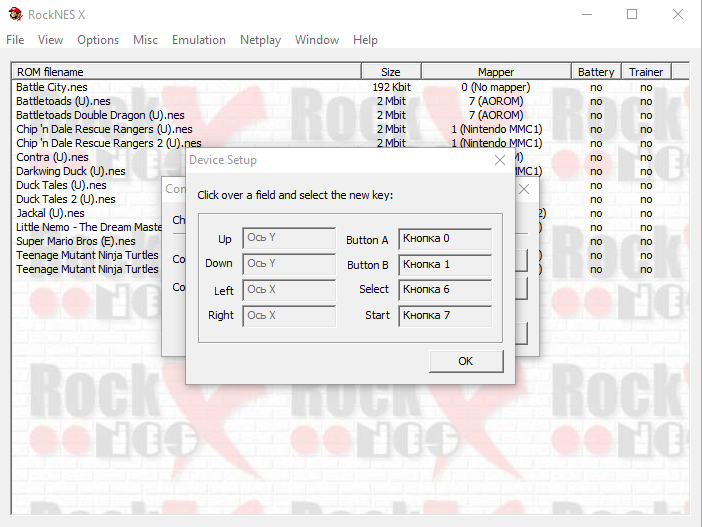Sort by Trainer column header
Image resolution: width=702 pixels, height=527 pixels.
pyautogui.click(x=646, y=72)
